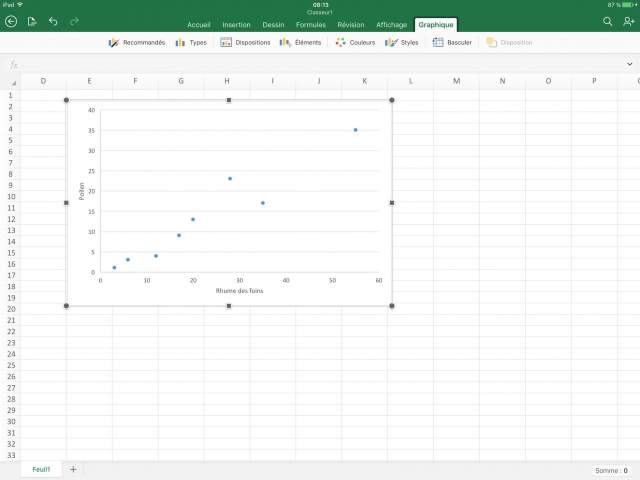This screenshot has height=480, width=640.
Task: Tap the formula bar input field
Action: pos(320,64)
